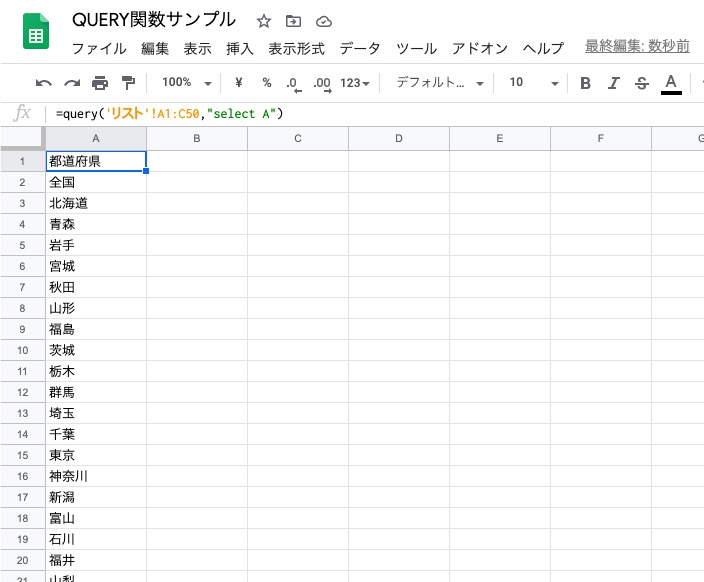Redo the last action
Image resolution: width=704 pixels, height=582 pixels.
(x=72, y=83)
